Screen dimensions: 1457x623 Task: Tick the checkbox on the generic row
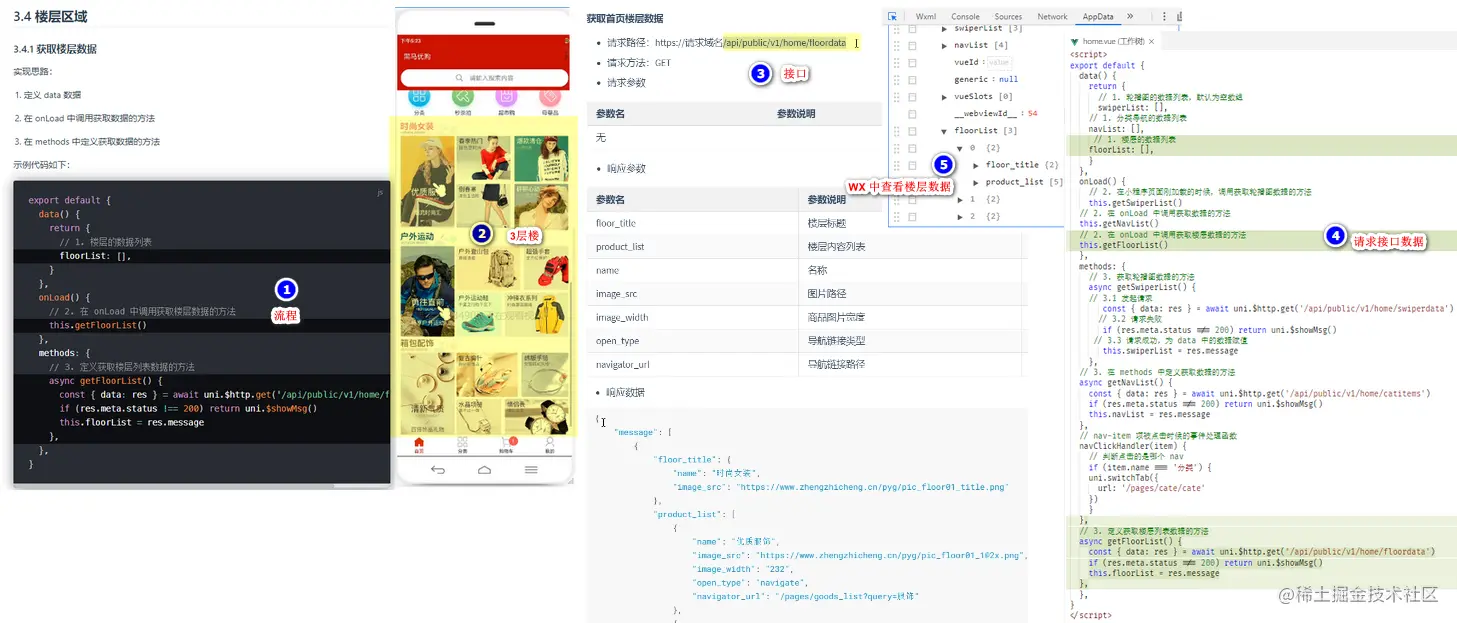pos(912,79)
